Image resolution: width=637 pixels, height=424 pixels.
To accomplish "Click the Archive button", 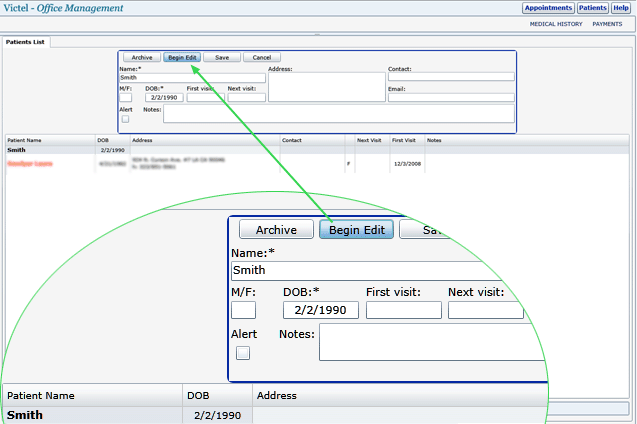I will tap(142, 58).
